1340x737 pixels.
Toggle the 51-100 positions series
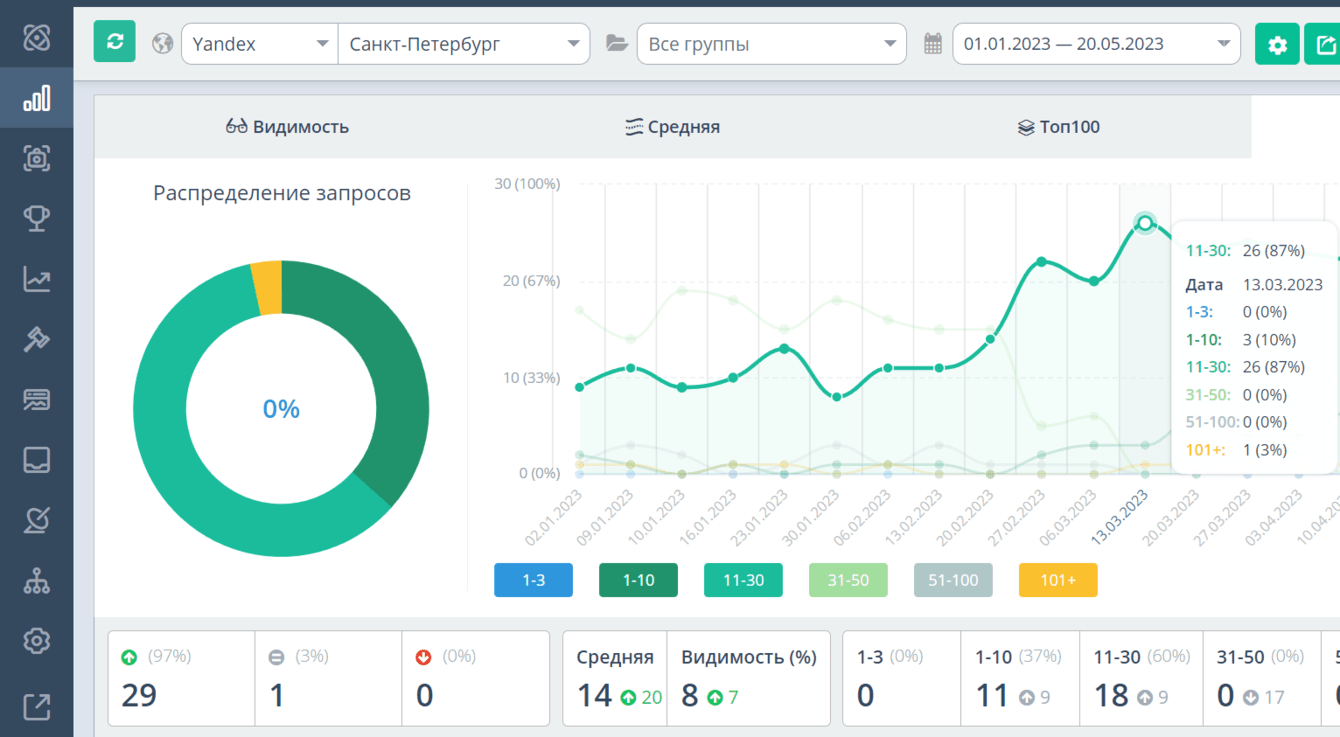click(x=953, y=580)
